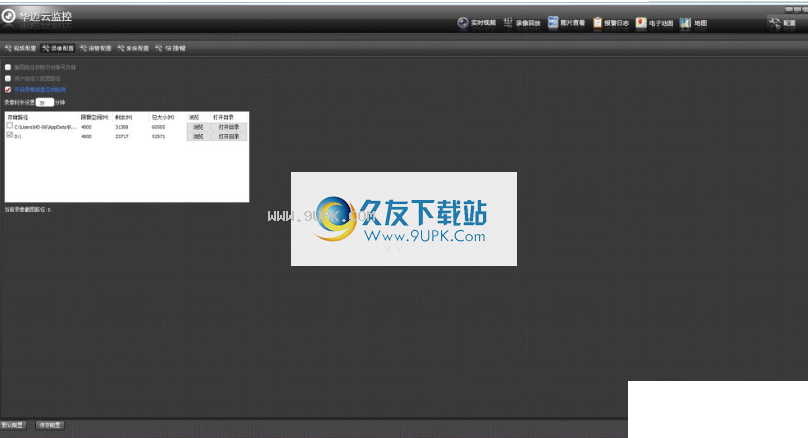Click the 保存配置 save config button
The width and height of the screenshot is (808, 438).
[50, 425]
